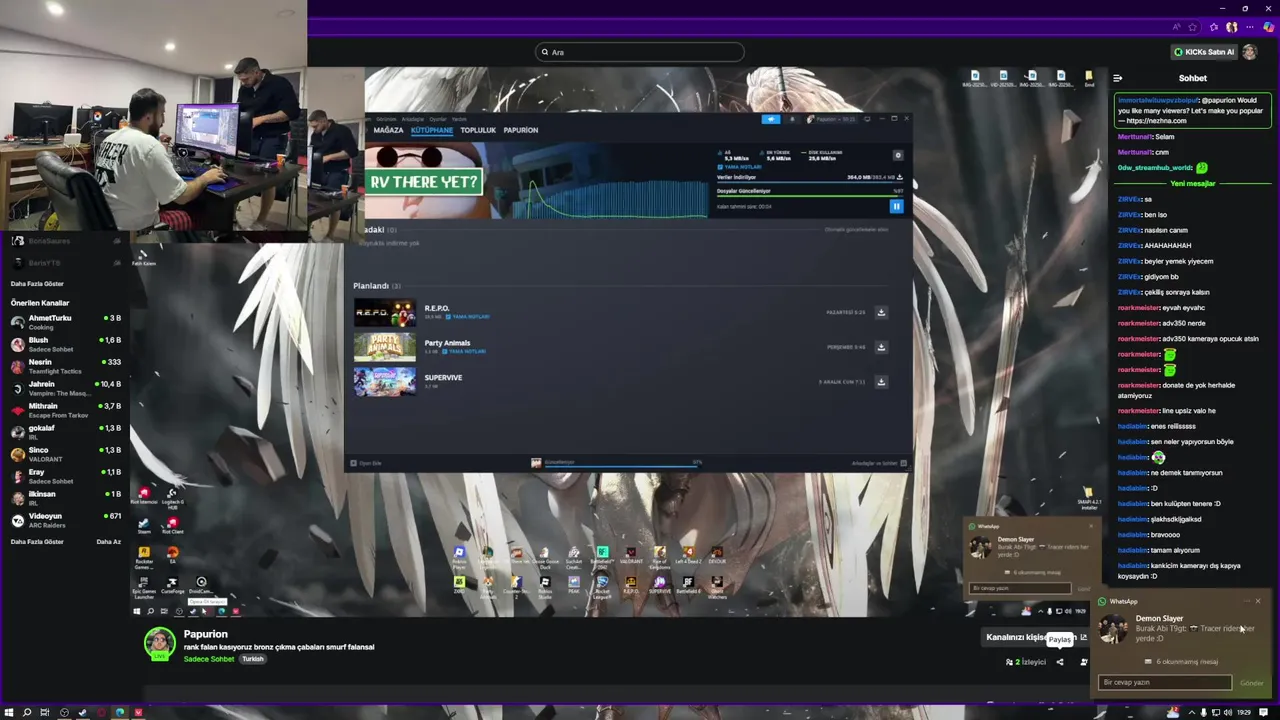The width and height of the screenshot is (1280, 720).
Task: Click taskbar weather widget icon
Action: 1173,713
